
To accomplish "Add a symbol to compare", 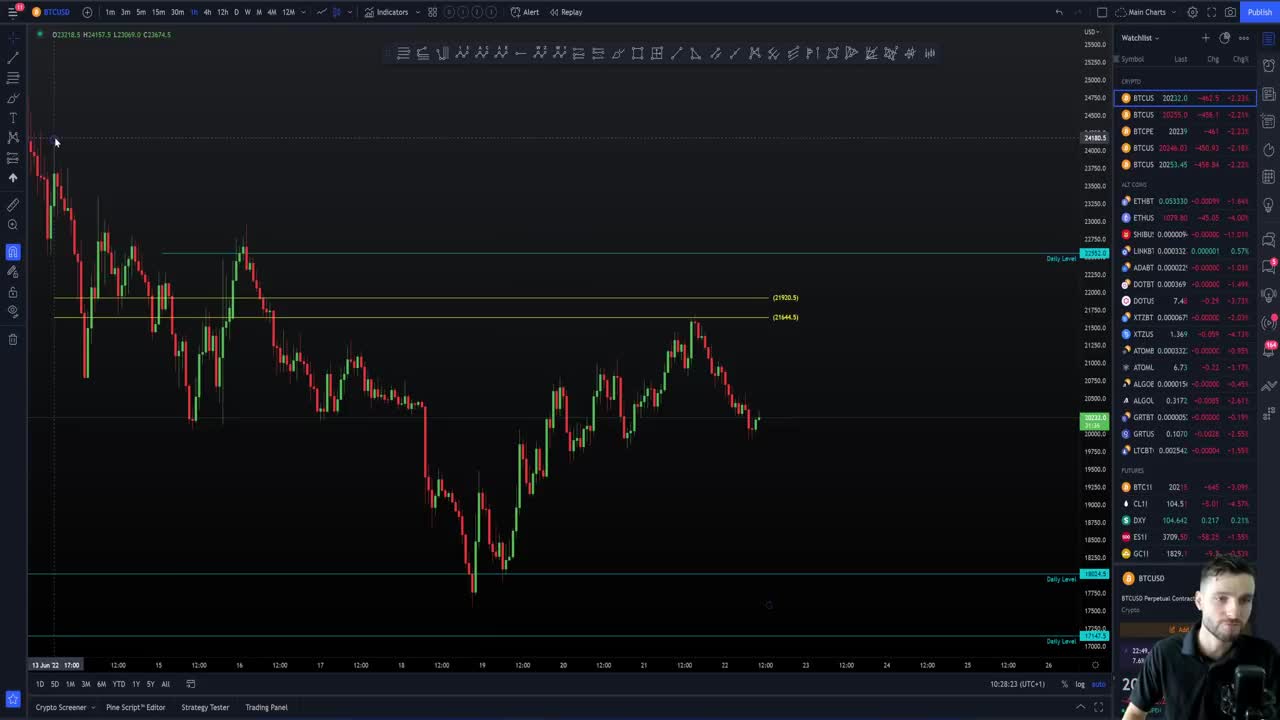I will point(87,12).
